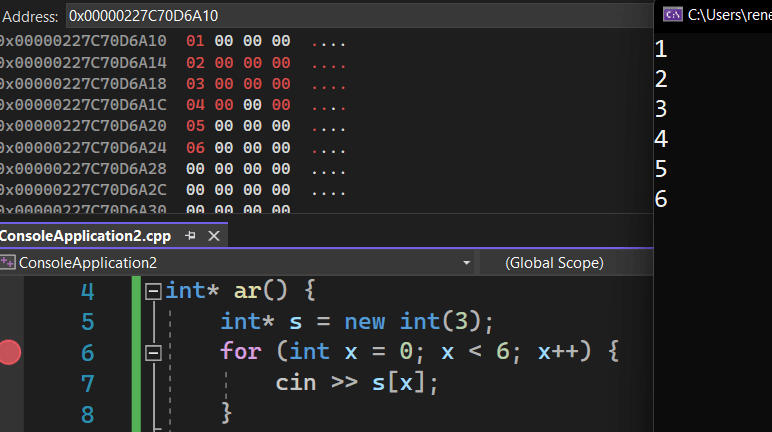Image resolution: width=772 pixels, height=432 pixels.
Task: Click line number 4 in the gutter
Action: point(88,292)
